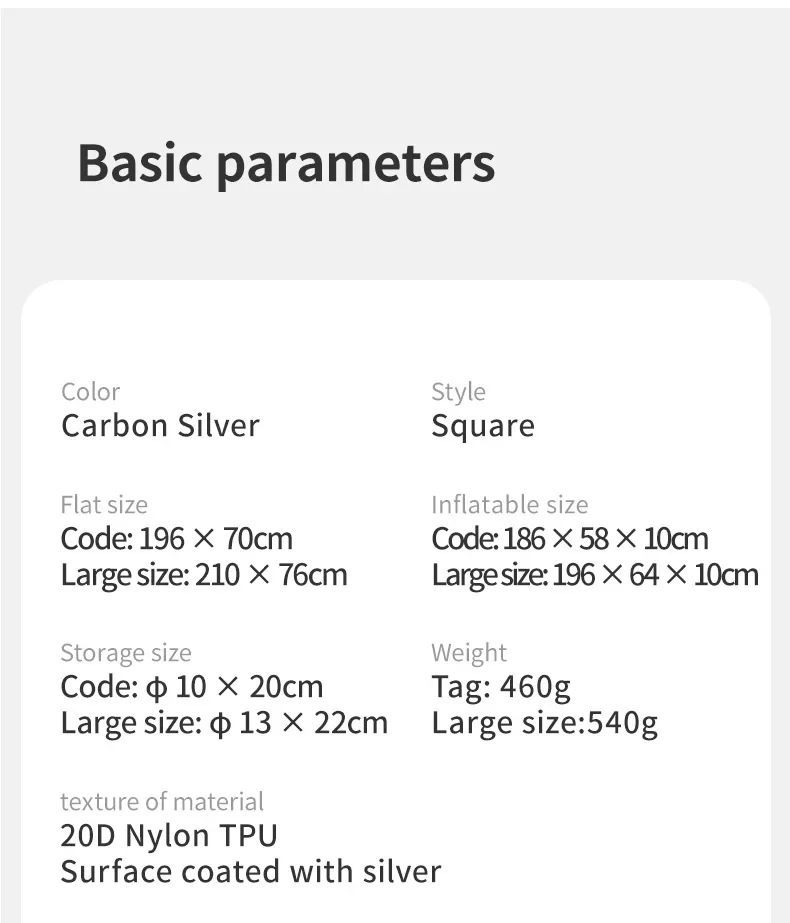Click the "Inflatable size" label
790x923 pixels.
pyautogui.click(x=509, y=505)
